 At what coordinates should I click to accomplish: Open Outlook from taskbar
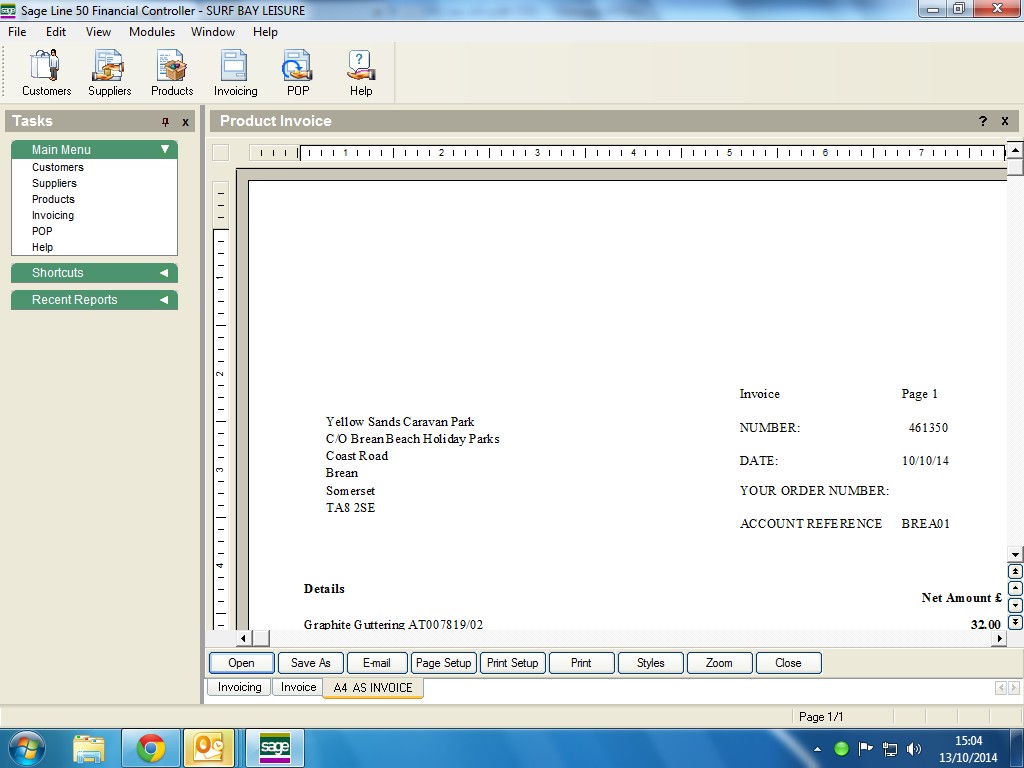click(x=210, y=748)
